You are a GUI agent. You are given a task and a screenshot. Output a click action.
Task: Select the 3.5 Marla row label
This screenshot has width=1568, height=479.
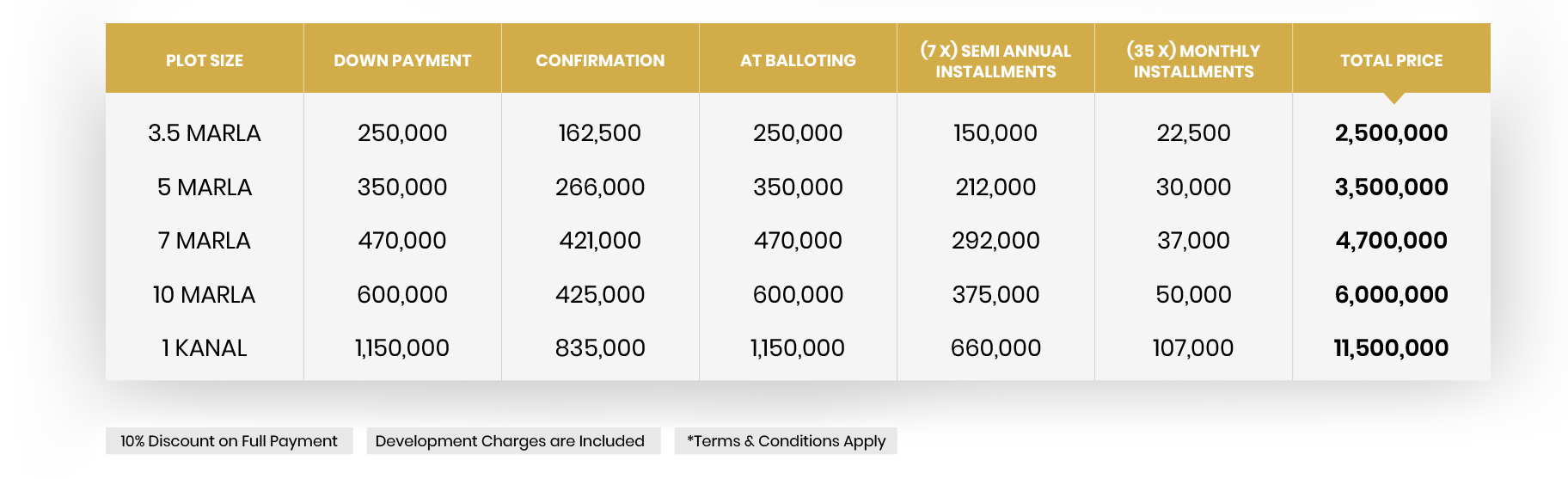pos(205,133)
